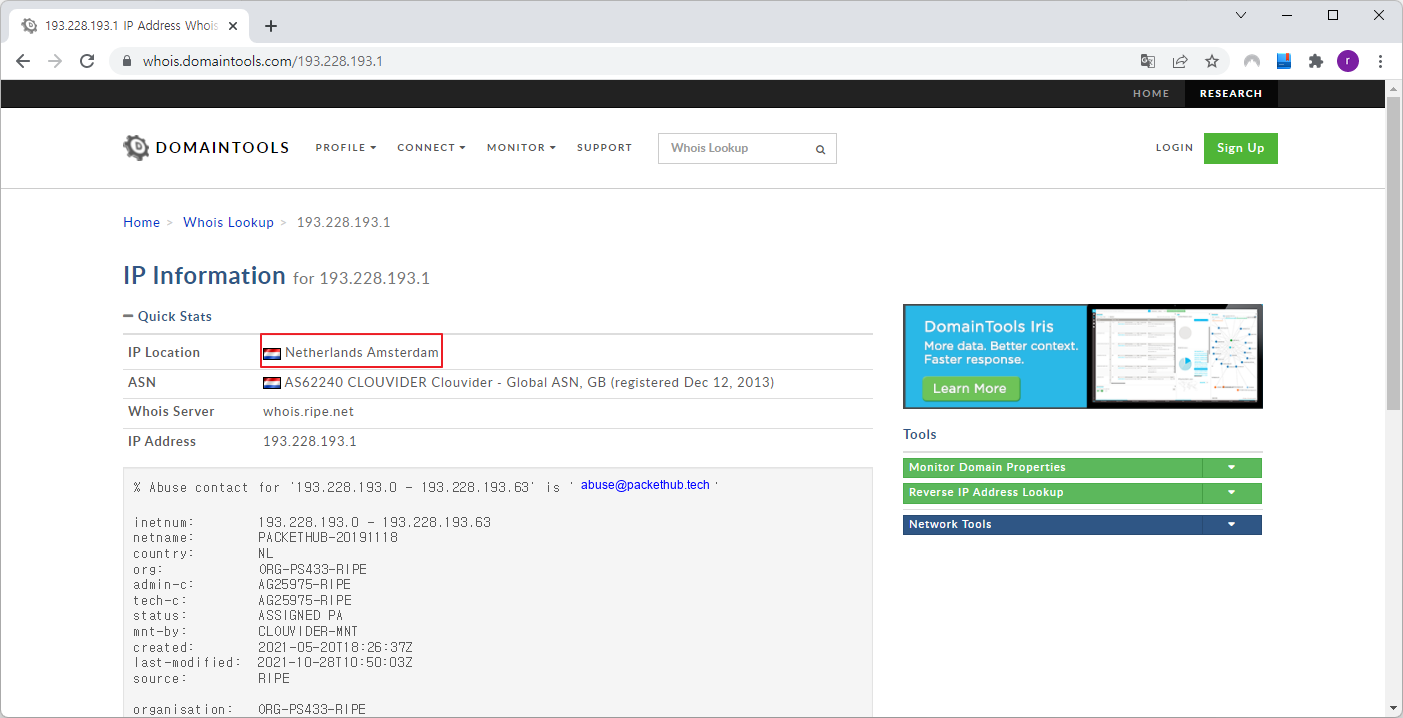Screen dimensions: 1403x718
Task: Click the abuse@packethub.tech email link
Action: pyautogui.click(x=645, y=485)
